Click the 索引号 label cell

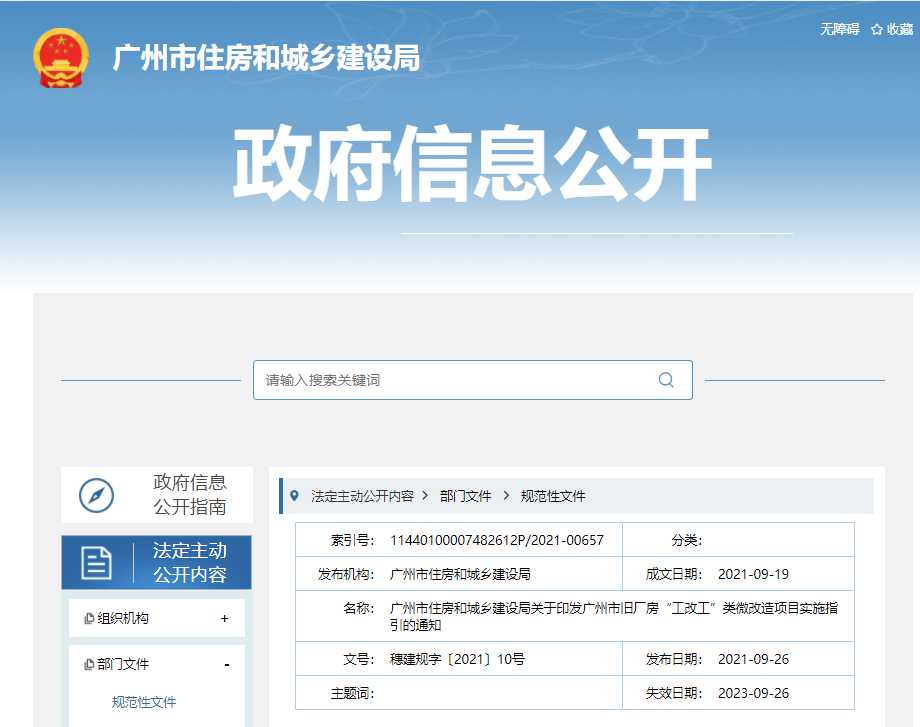click(352, 540)
